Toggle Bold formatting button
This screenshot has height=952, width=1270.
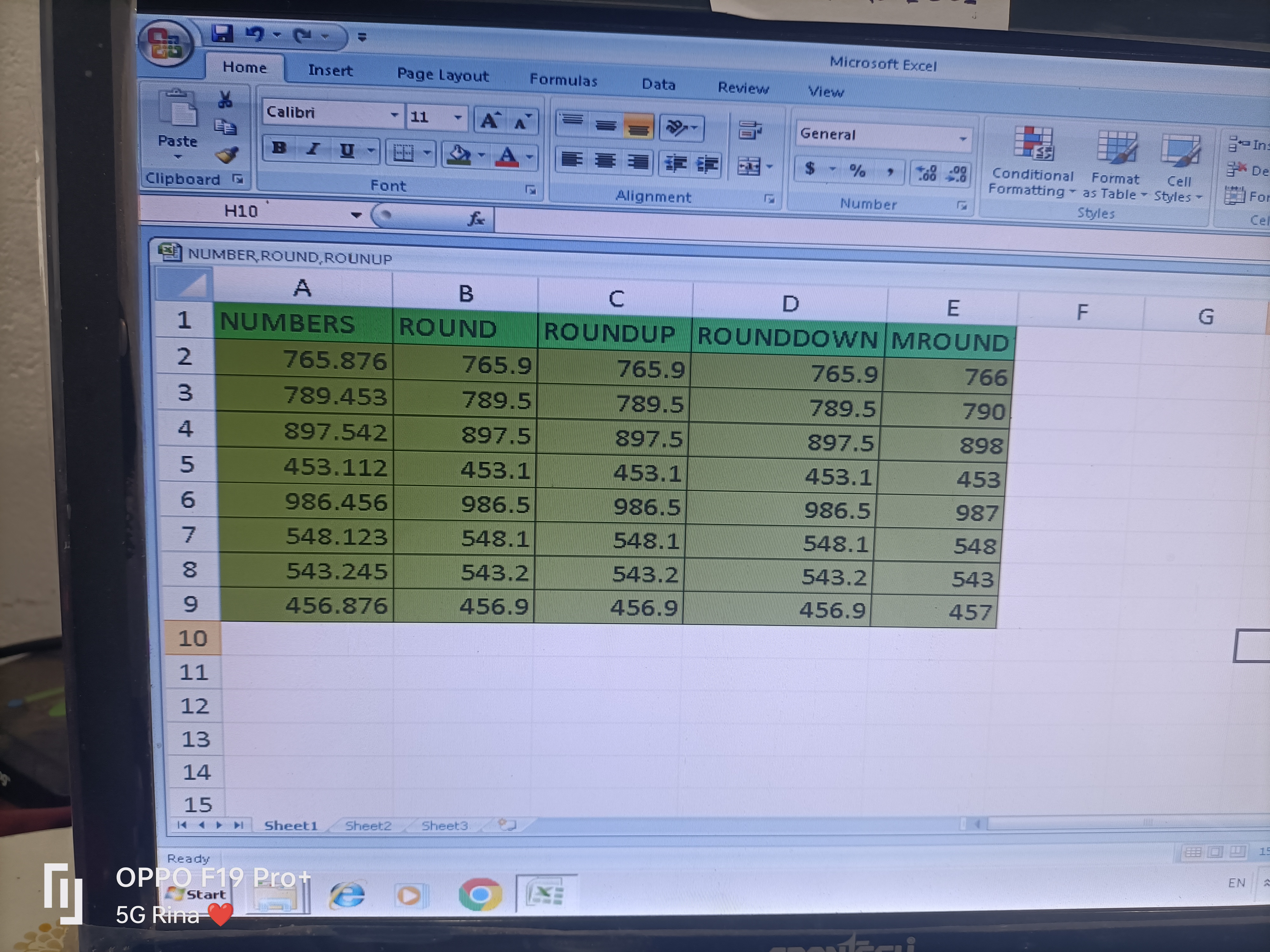[x=279, y=148]
